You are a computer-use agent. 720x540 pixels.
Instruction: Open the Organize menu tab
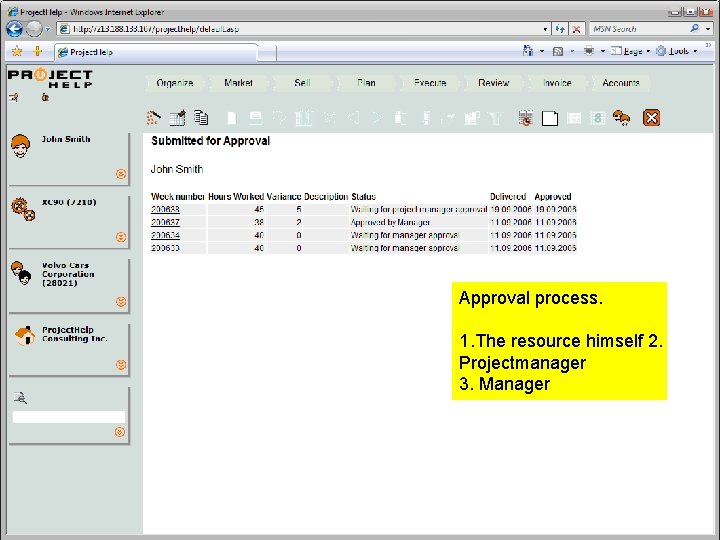coord(174,83)
